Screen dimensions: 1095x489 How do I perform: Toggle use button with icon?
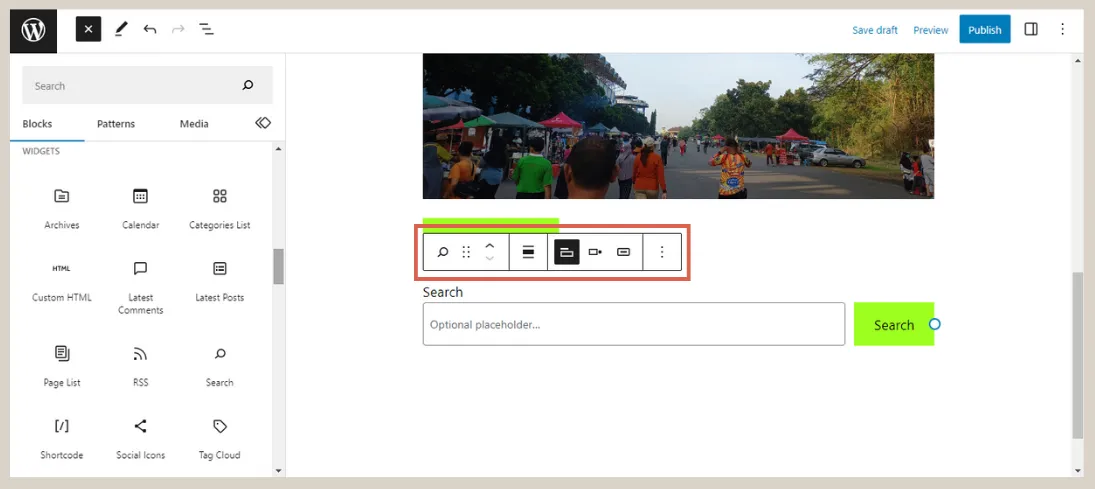(624, 252)
